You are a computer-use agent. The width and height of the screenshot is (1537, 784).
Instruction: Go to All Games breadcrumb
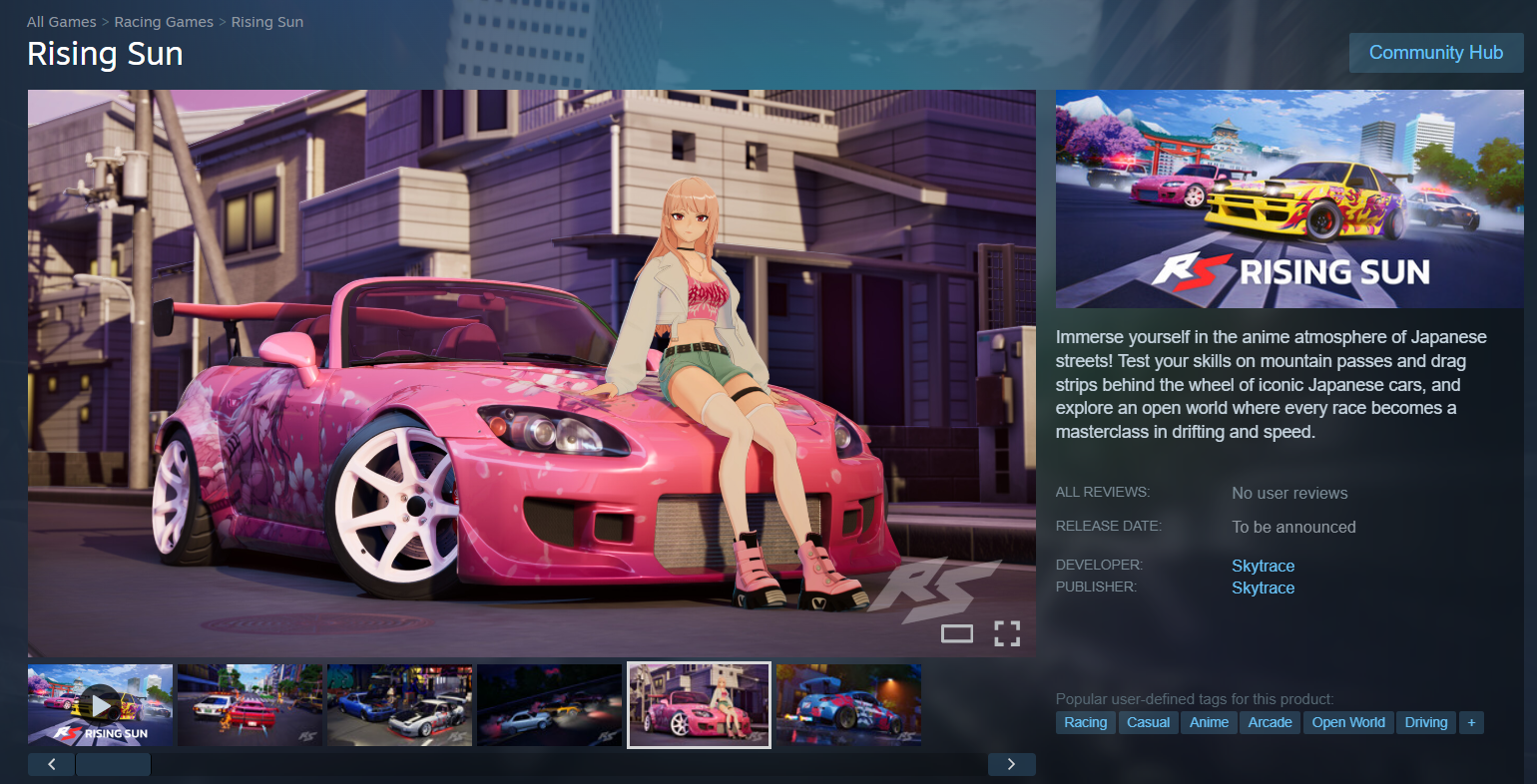(62, 22)
